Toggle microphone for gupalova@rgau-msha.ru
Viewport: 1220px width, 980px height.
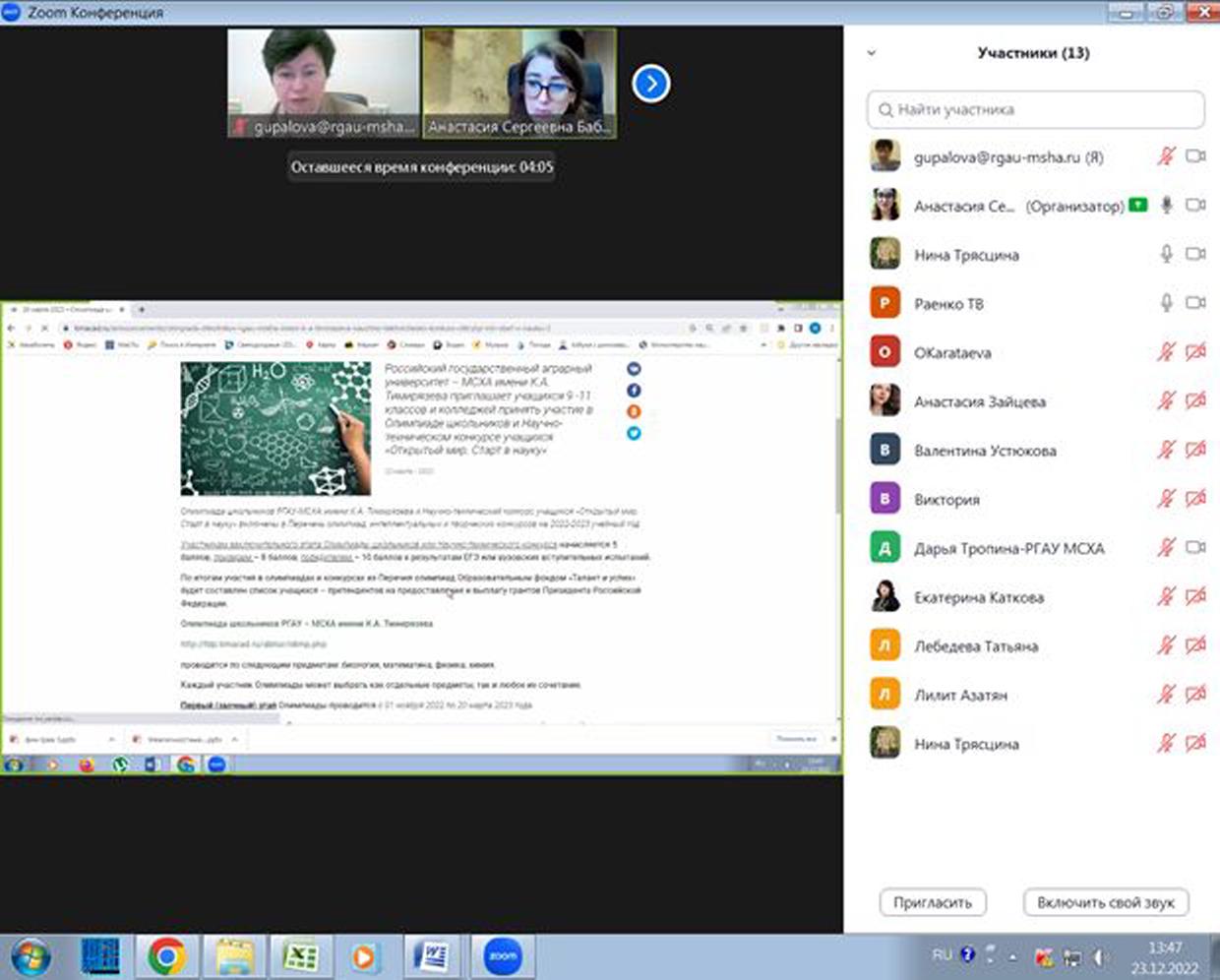click(1166, 156)
